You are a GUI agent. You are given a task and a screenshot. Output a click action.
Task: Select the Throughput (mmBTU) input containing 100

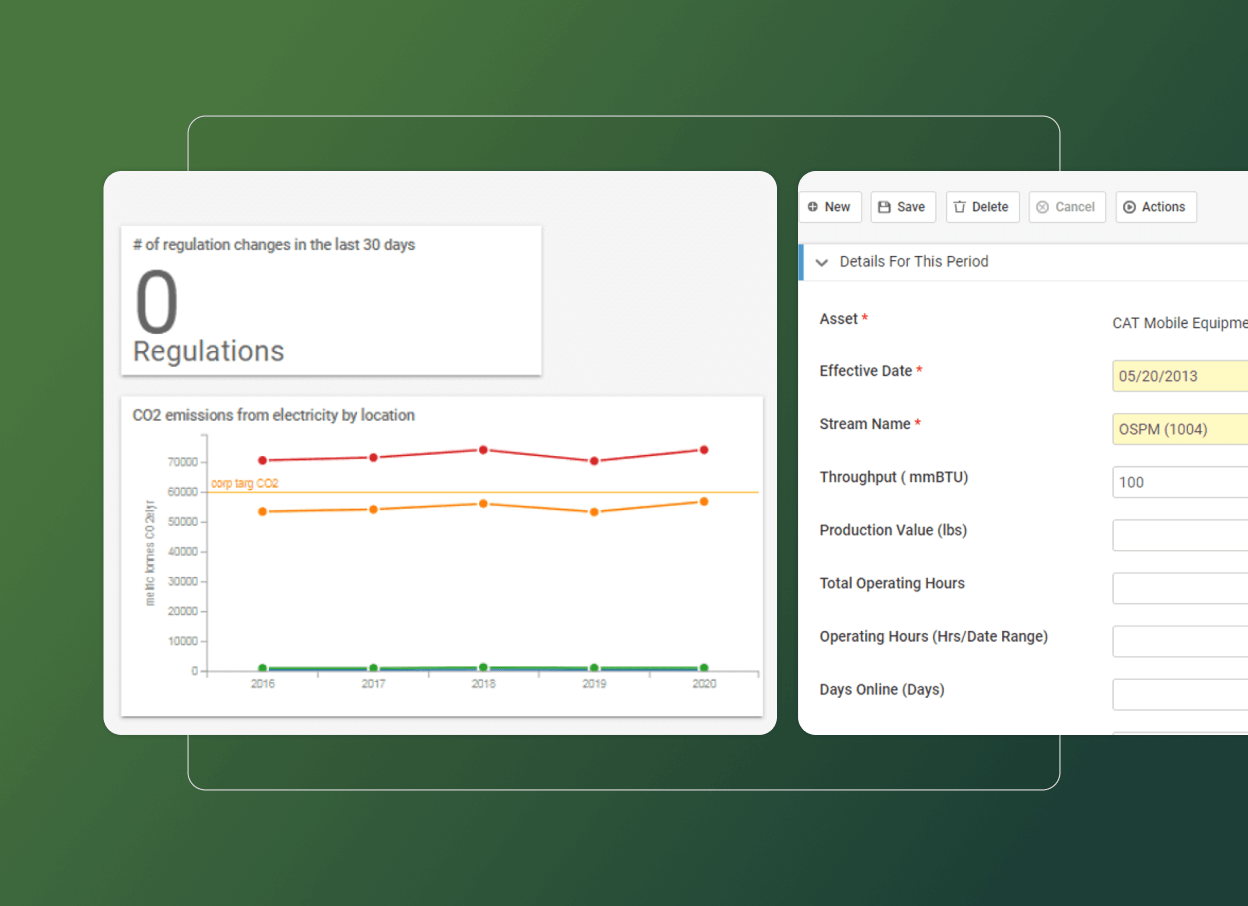click(x=1180, y=481)
